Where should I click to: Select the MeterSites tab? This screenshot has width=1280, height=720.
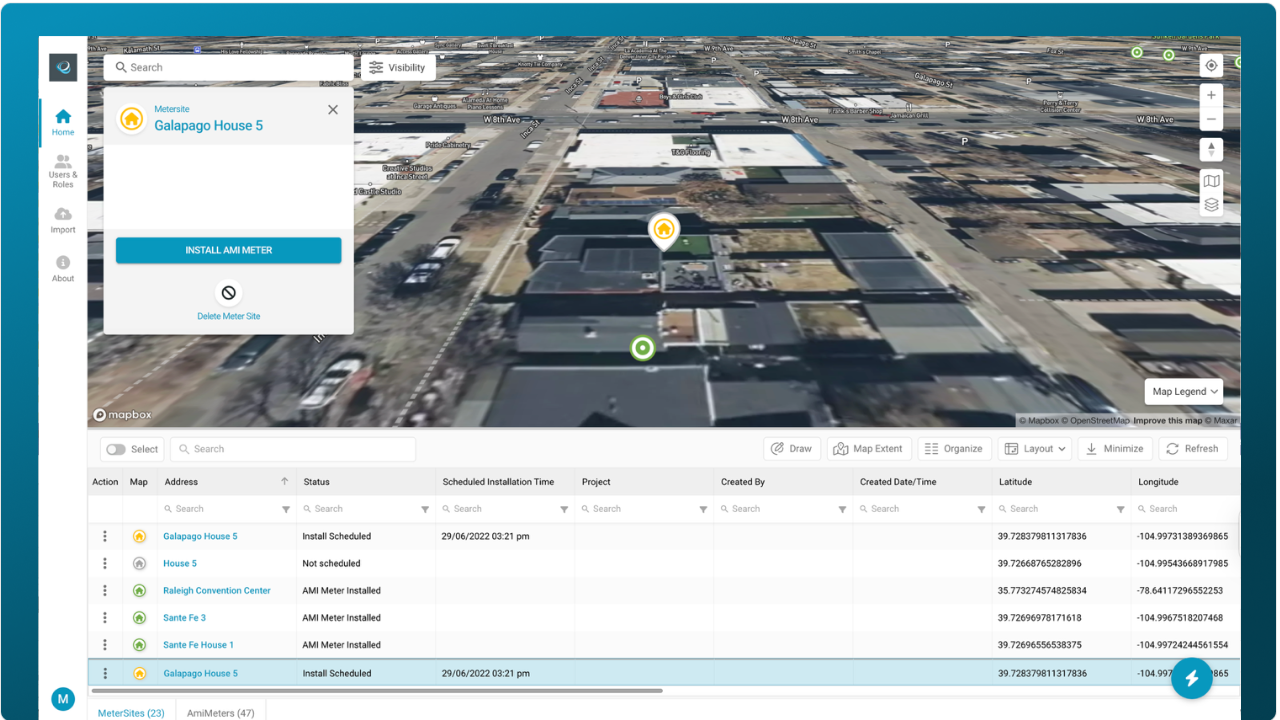click(x=131, y=712)
